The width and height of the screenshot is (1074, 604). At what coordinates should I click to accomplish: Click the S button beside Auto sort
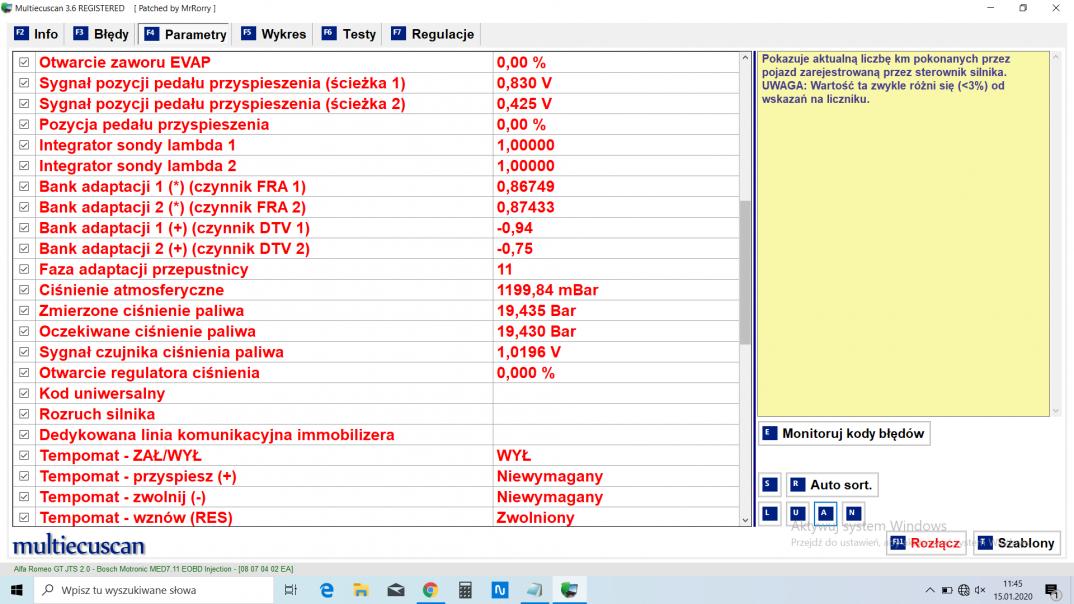[769, 485]
